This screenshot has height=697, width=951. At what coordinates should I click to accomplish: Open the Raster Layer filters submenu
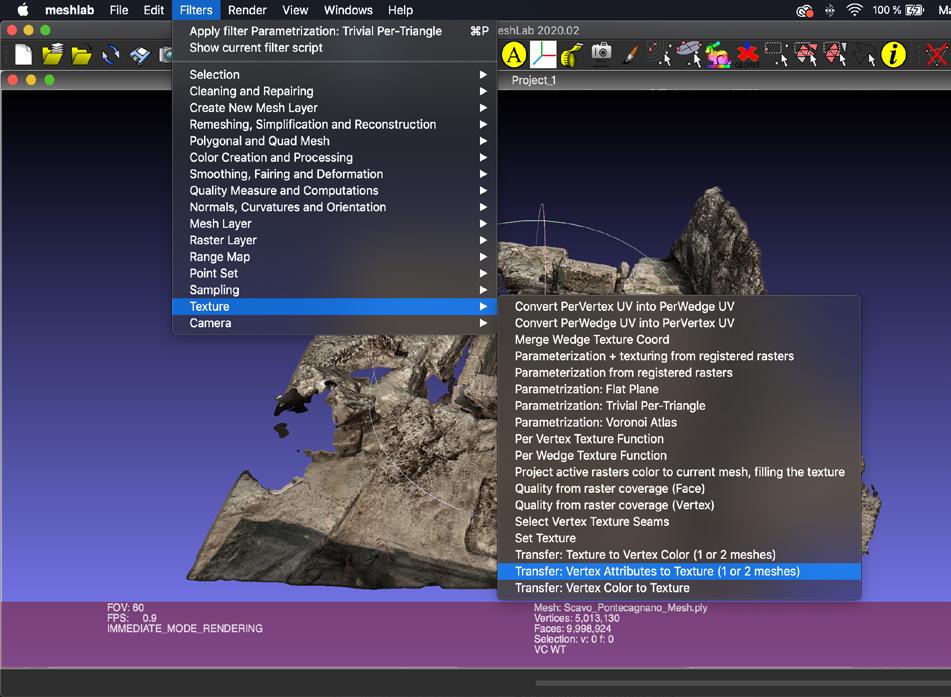335,240
